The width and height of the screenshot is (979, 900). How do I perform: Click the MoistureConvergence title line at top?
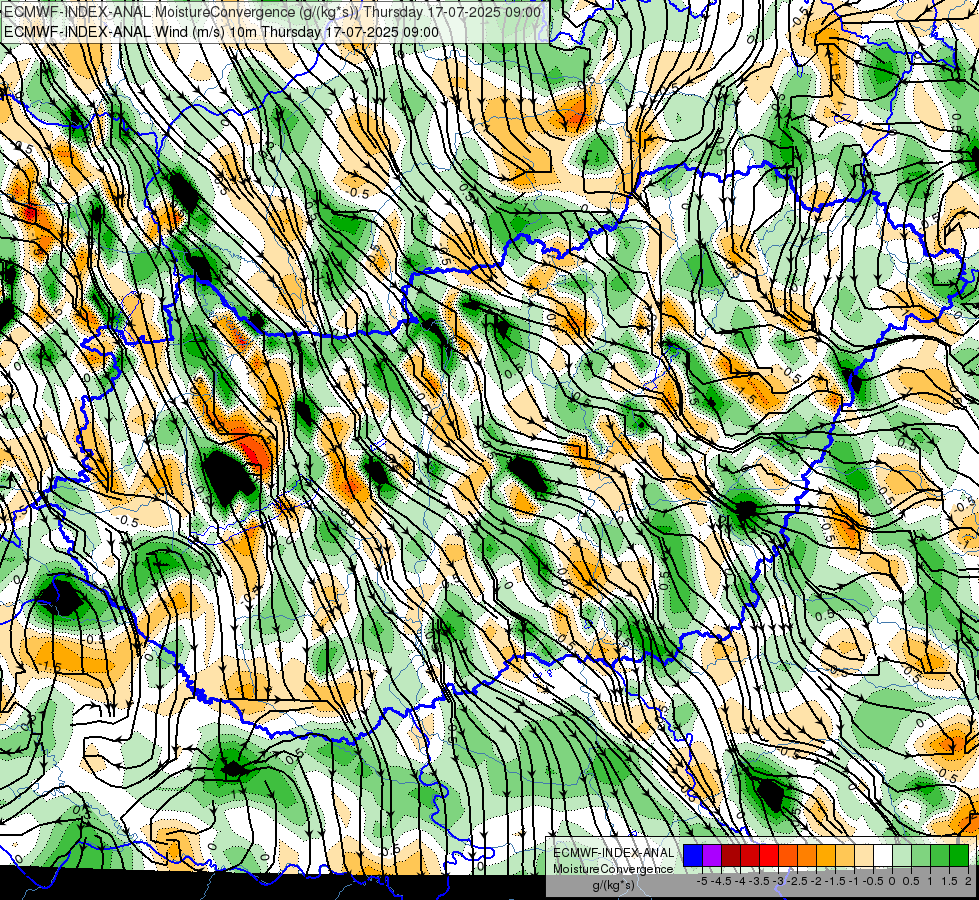tap(273, 12)
